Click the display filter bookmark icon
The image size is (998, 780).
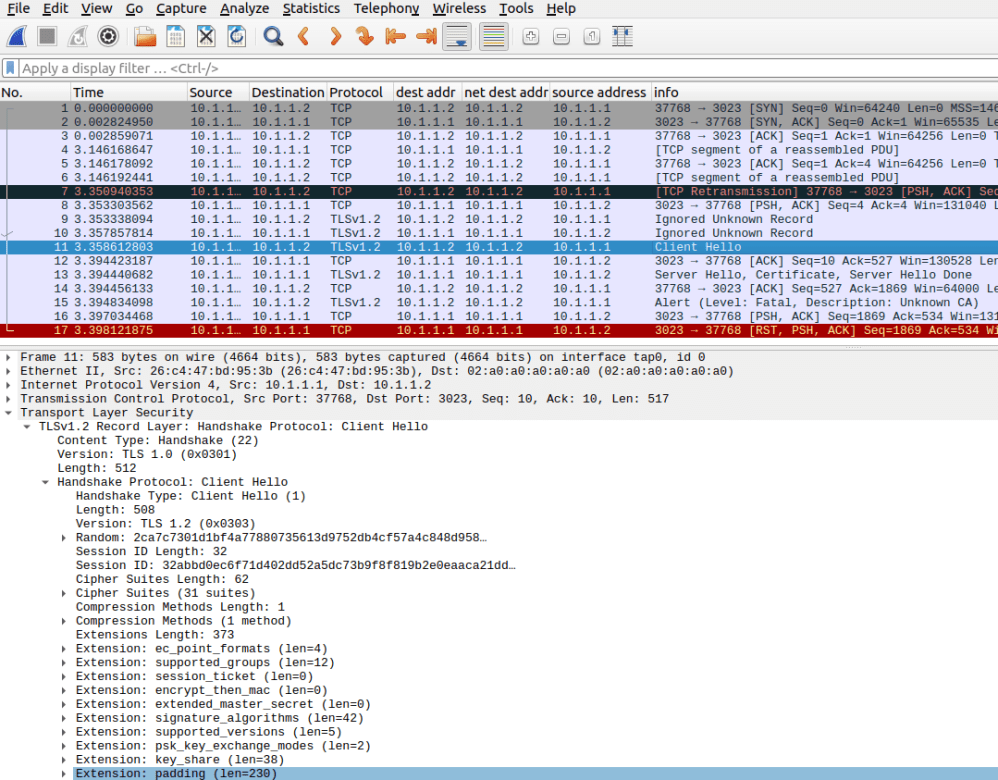[x=10, y=68]
